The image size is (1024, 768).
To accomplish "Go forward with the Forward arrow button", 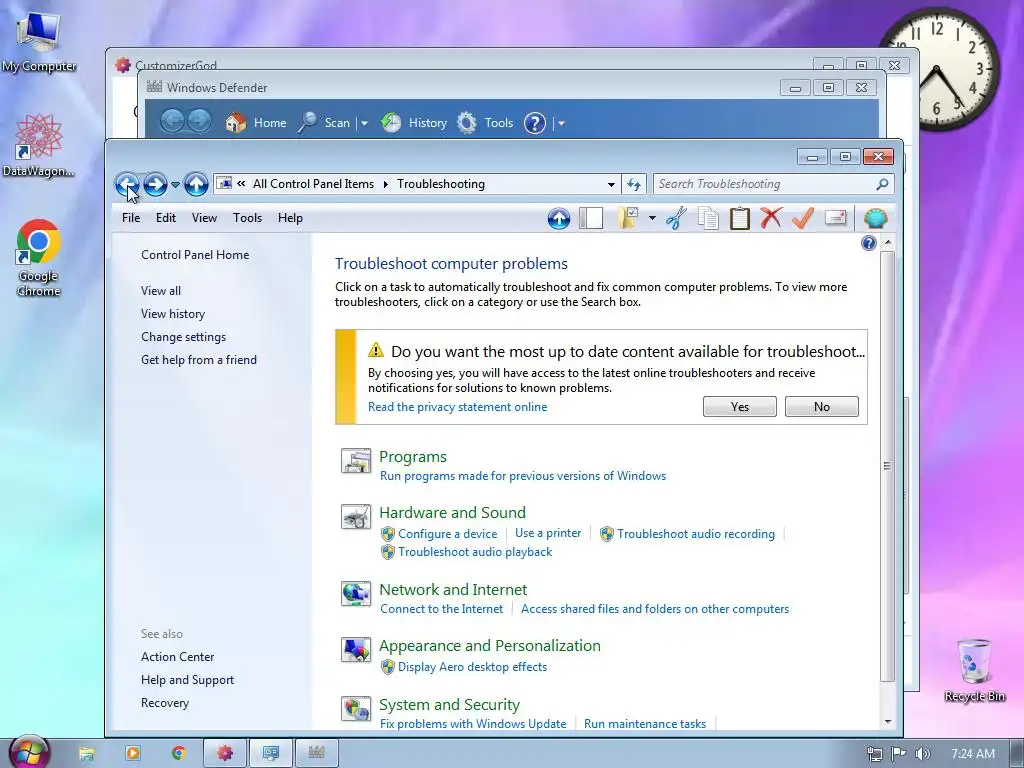I will (155, 185).
